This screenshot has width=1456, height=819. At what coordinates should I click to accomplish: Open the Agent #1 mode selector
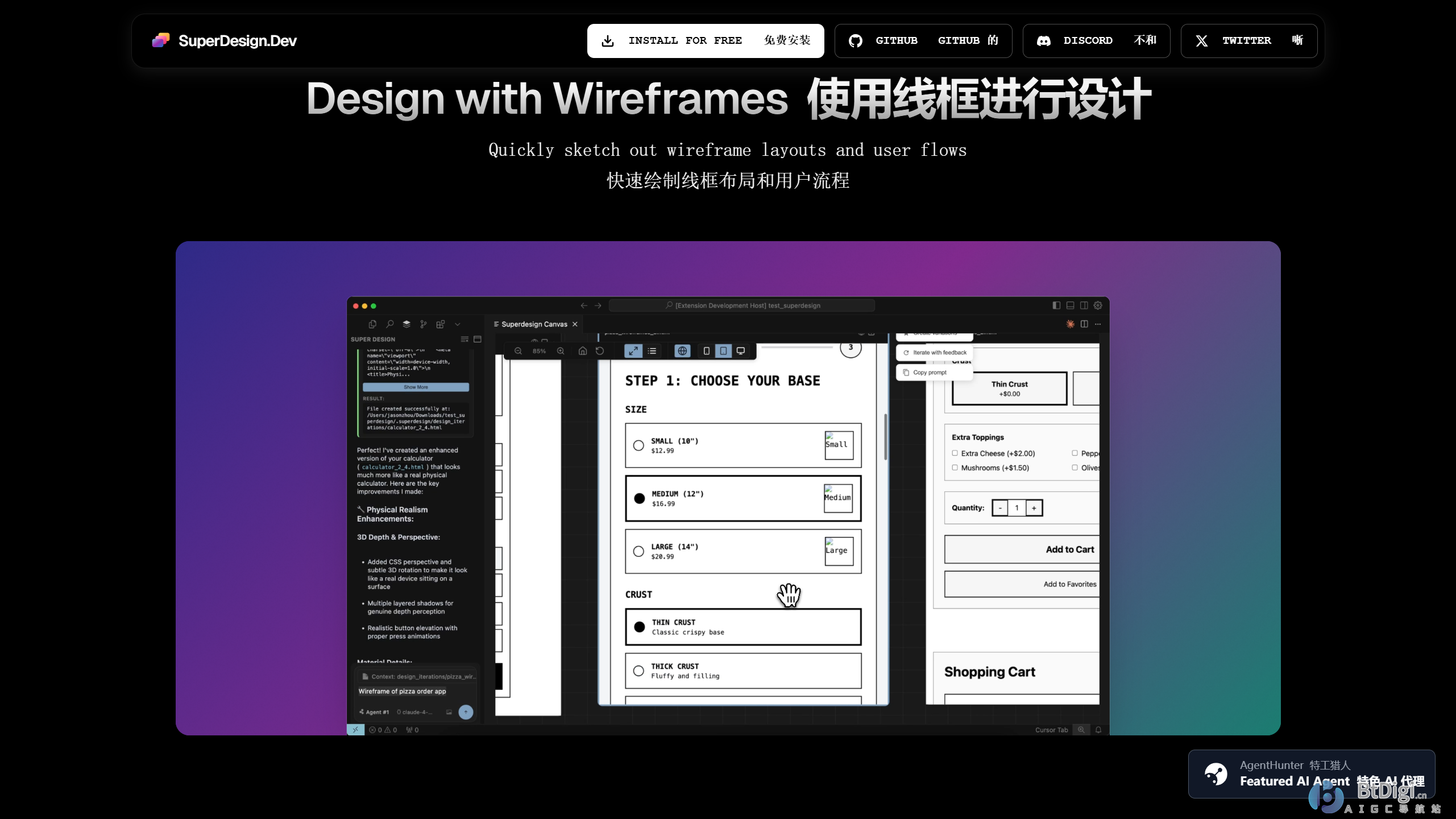375,712
